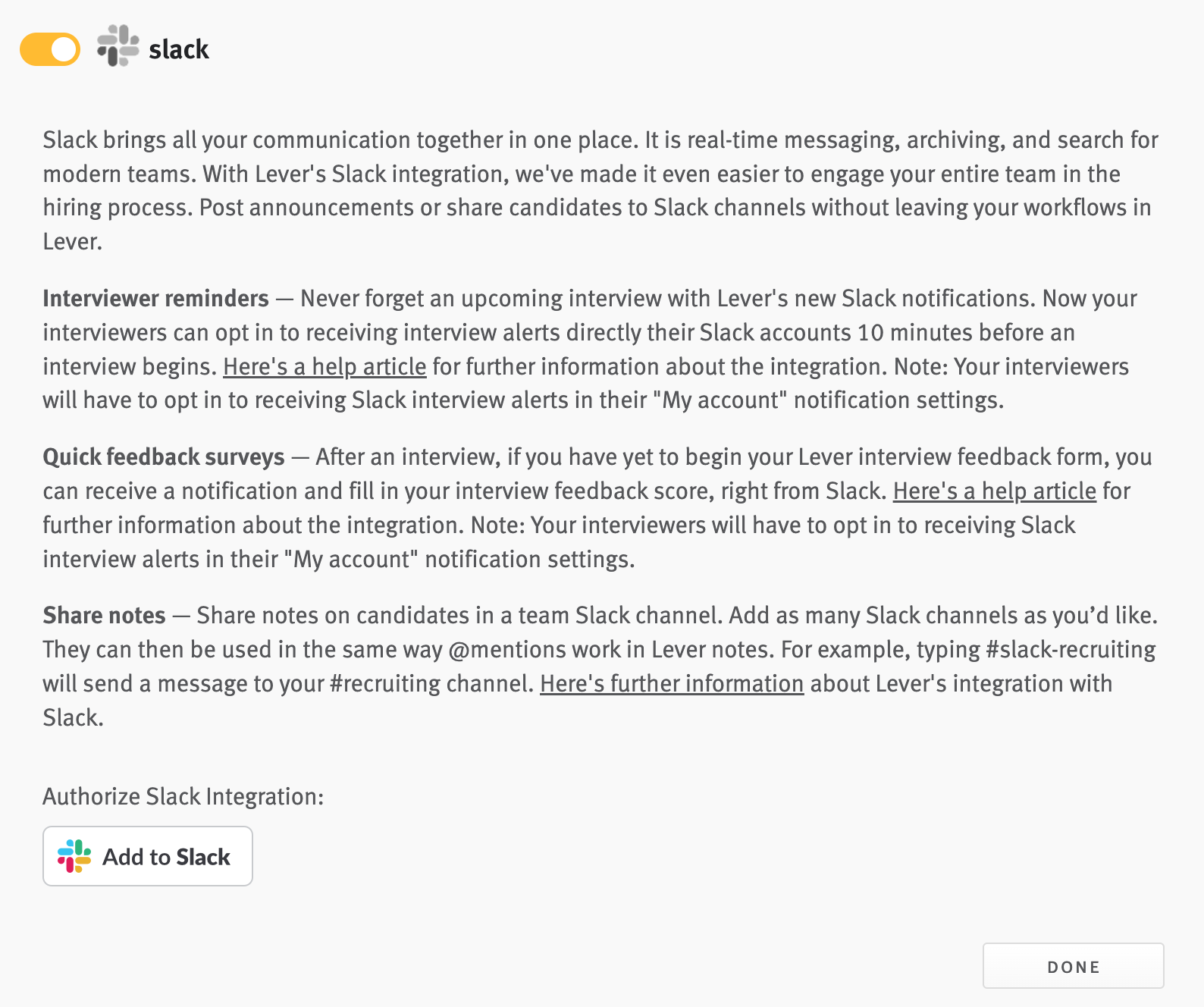1204x1007 pixels.
Task: Dismiss the dialog using DONE
Action: click(x=1073, y=966)
